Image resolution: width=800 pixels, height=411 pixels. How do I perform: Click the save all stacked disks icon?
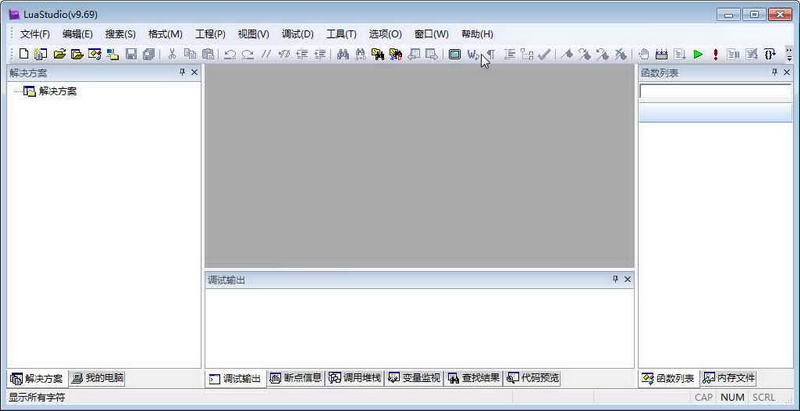coord(148,54)
